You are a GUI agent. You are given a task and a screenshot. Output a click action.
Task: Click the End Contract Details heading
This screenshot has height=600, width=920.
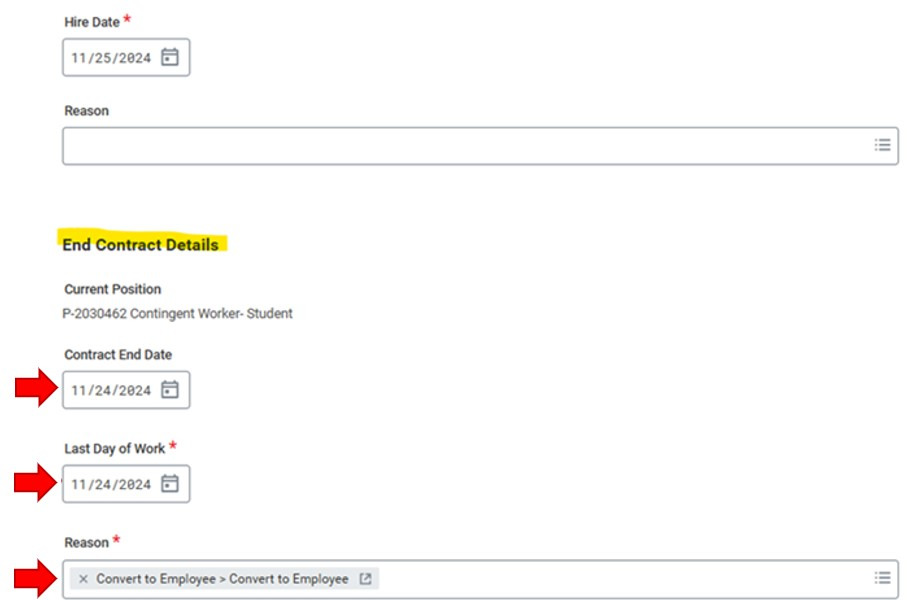(140, 245)
